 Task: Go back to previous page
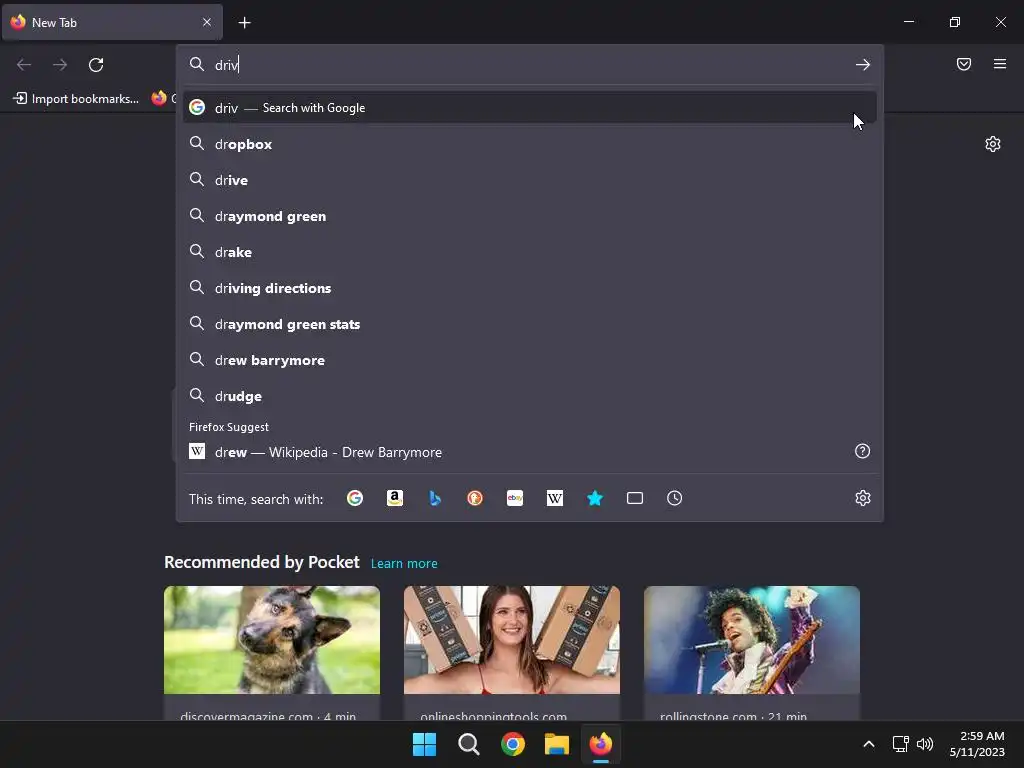pyautogui.click(x=24, y=65)
